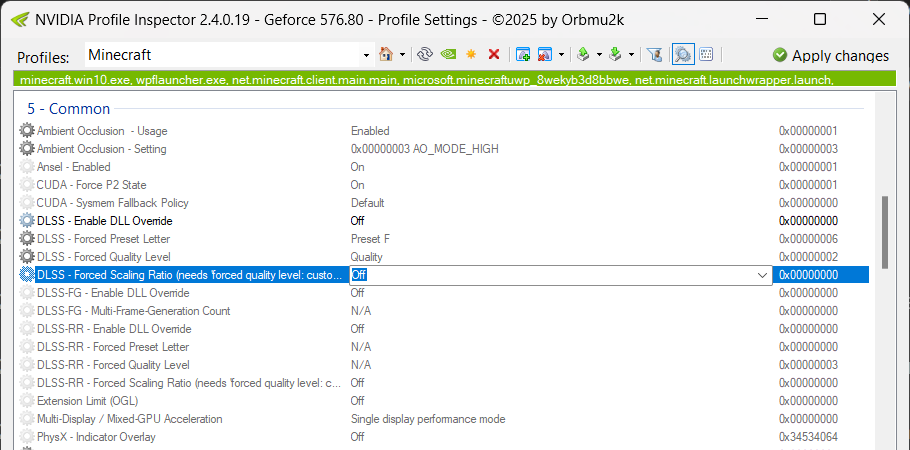Click gear icon of highlighted Forced Scaling Ratio row

(27, 275)
